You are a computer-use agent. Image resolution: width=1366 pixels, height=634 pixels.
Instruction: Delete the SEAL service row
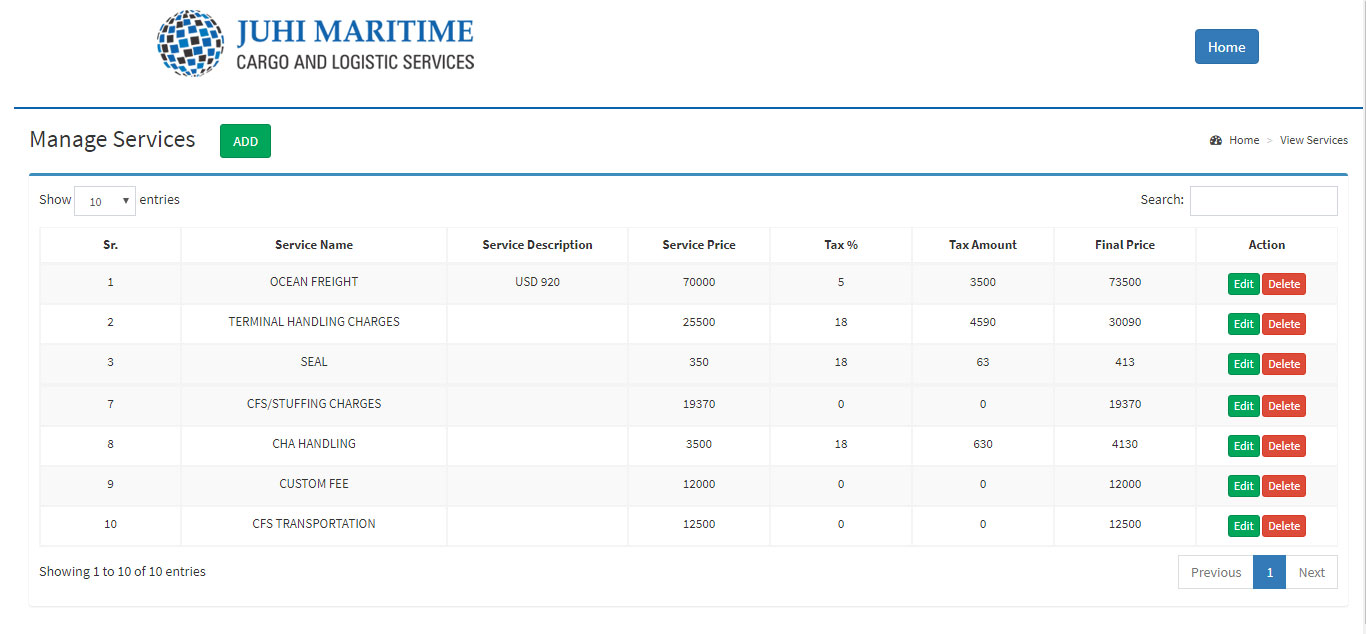pos(1284,364)
